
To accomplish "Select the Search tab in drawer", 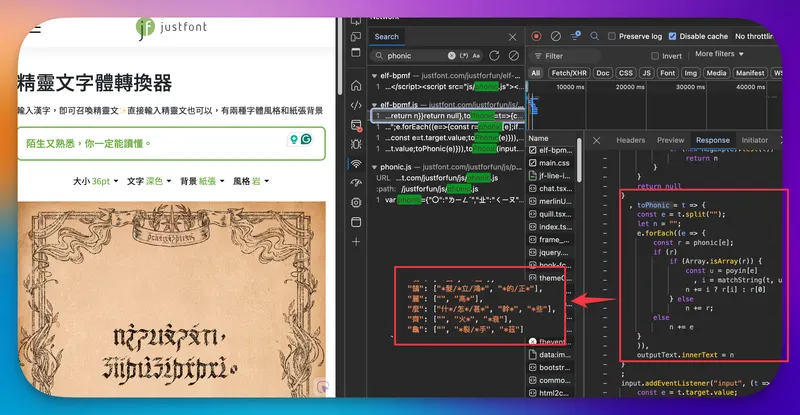I will click(x=387, y=37).
